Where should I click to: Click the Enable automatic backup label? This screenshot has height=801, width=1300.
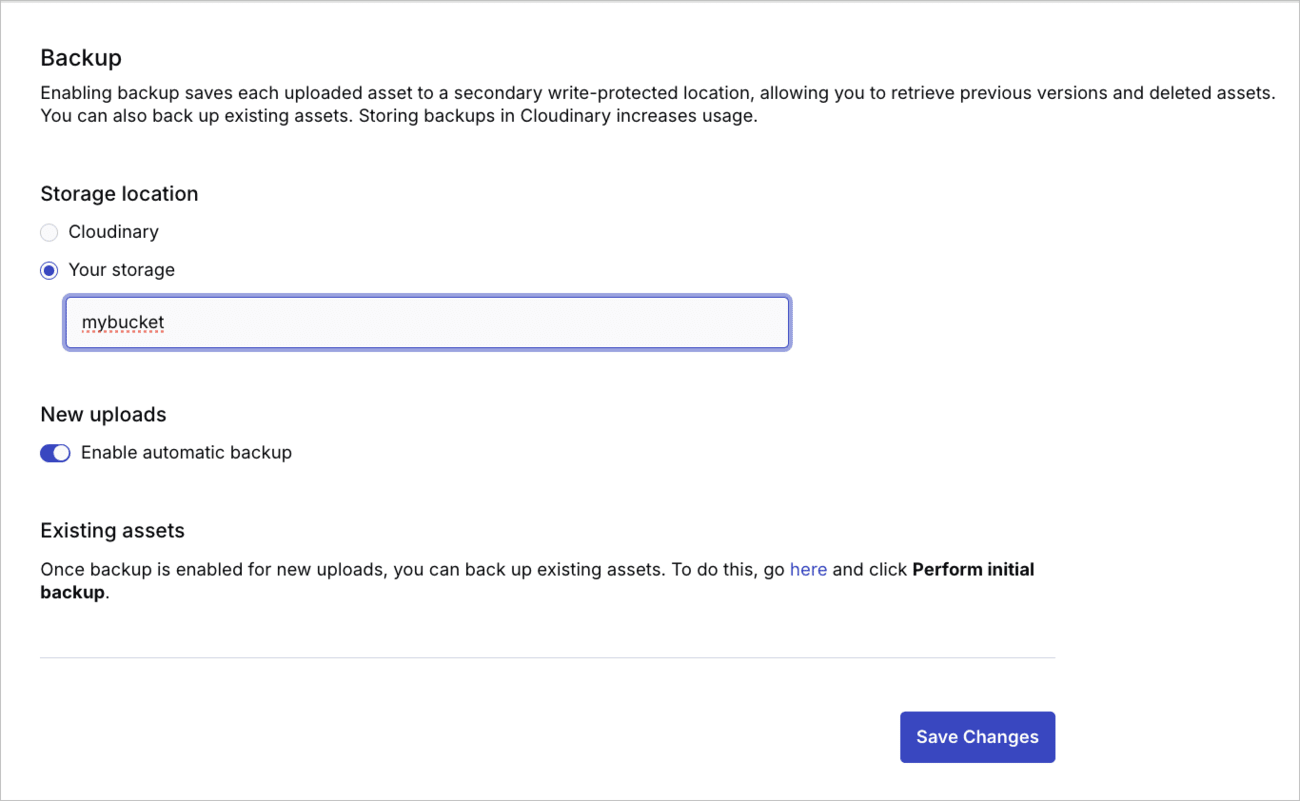(185, 453)
